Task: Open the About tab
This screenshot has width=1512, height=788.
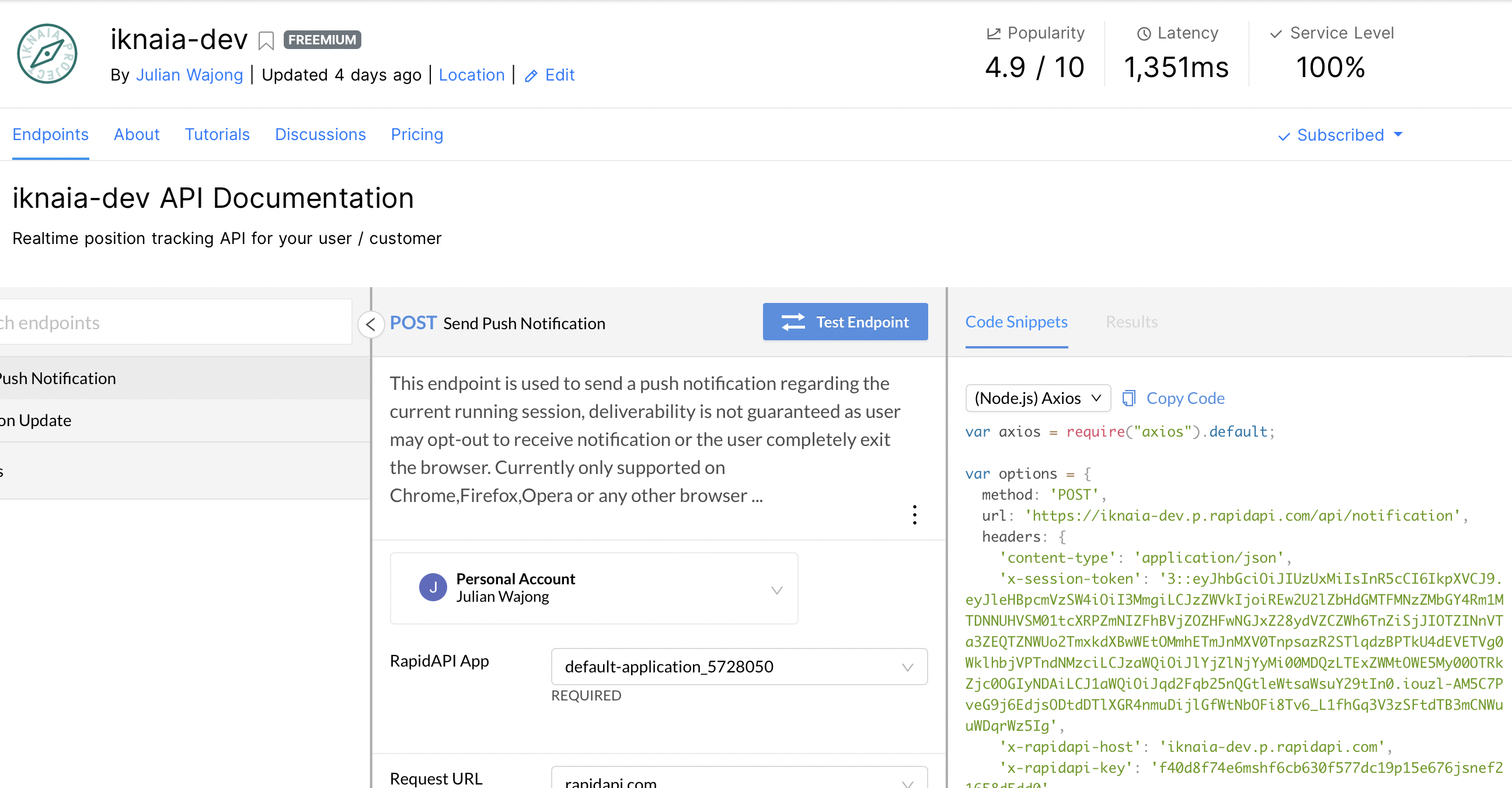Action: [137, 134]
